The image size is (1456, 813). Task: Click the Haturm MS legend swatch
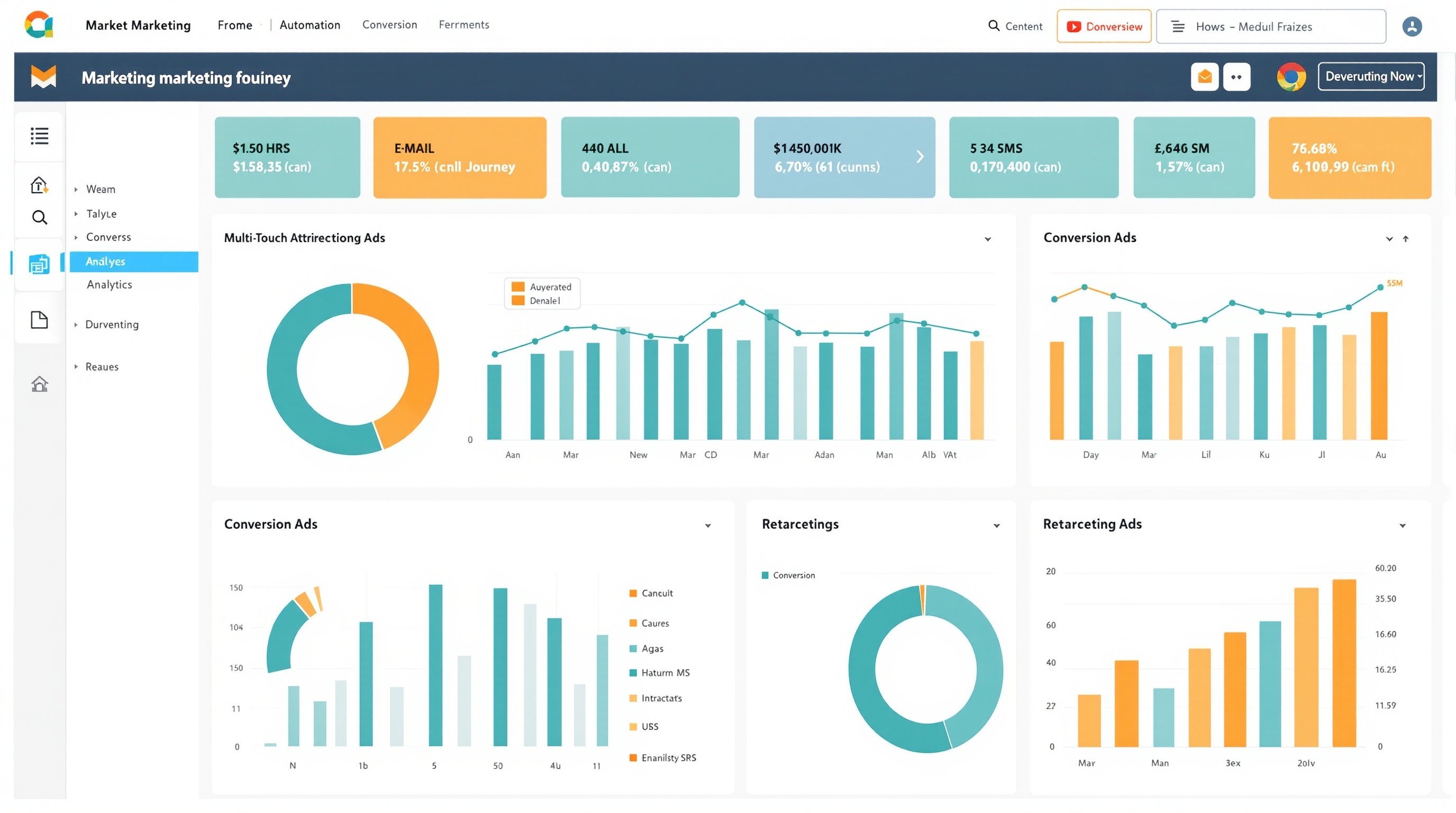pos(633,673)
